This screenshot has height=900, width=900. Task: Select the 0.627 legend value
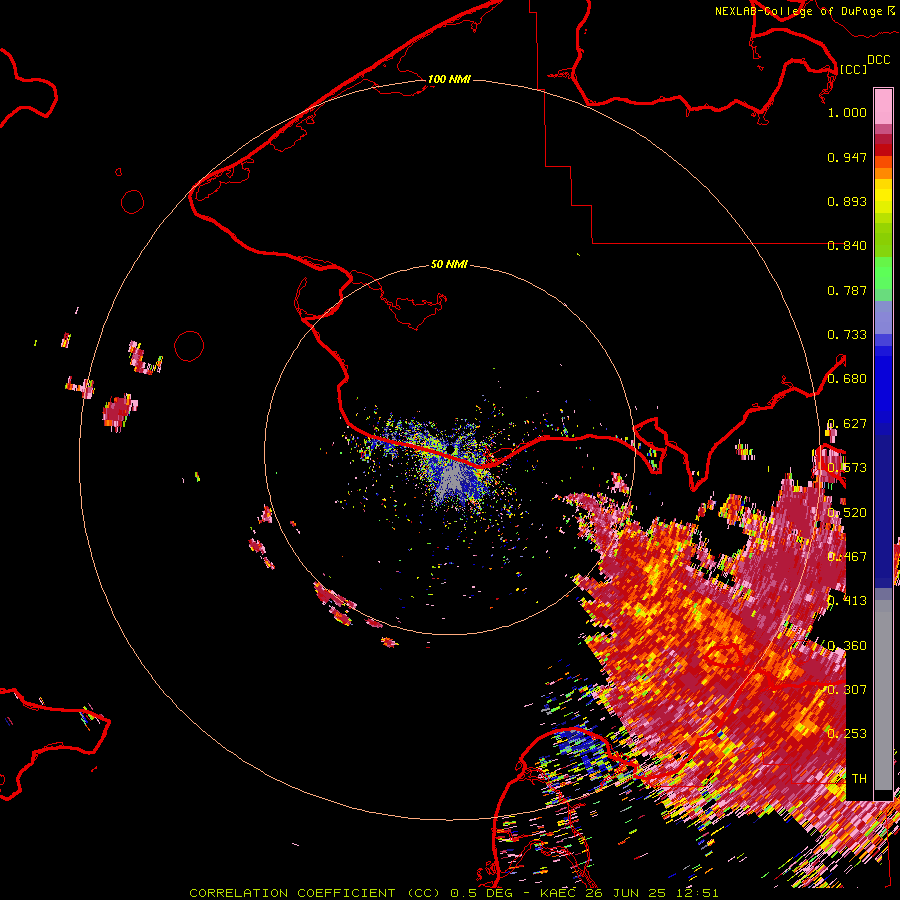click(x=847, y=424)
